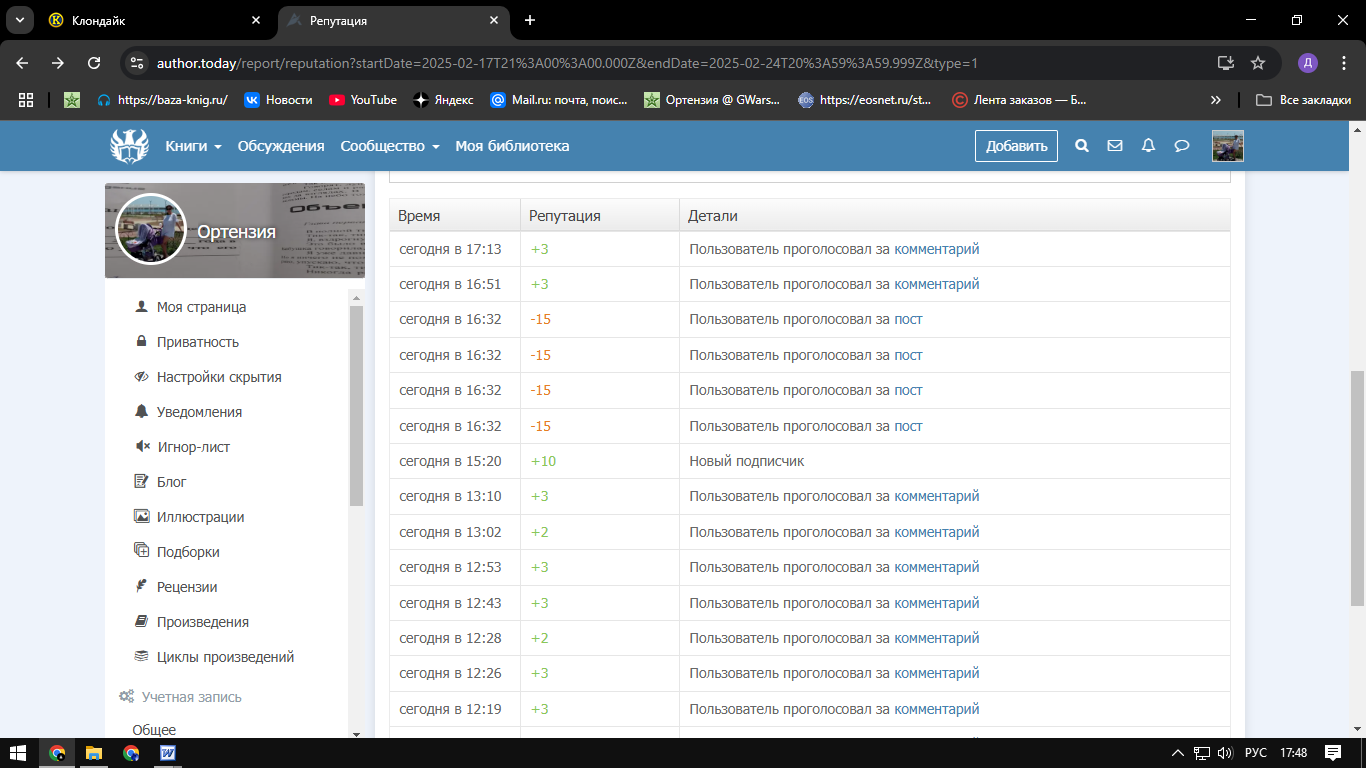Open the комментарий link at 17:13 row
This screenshot has width=1366, height=768.
click(936, 249)
